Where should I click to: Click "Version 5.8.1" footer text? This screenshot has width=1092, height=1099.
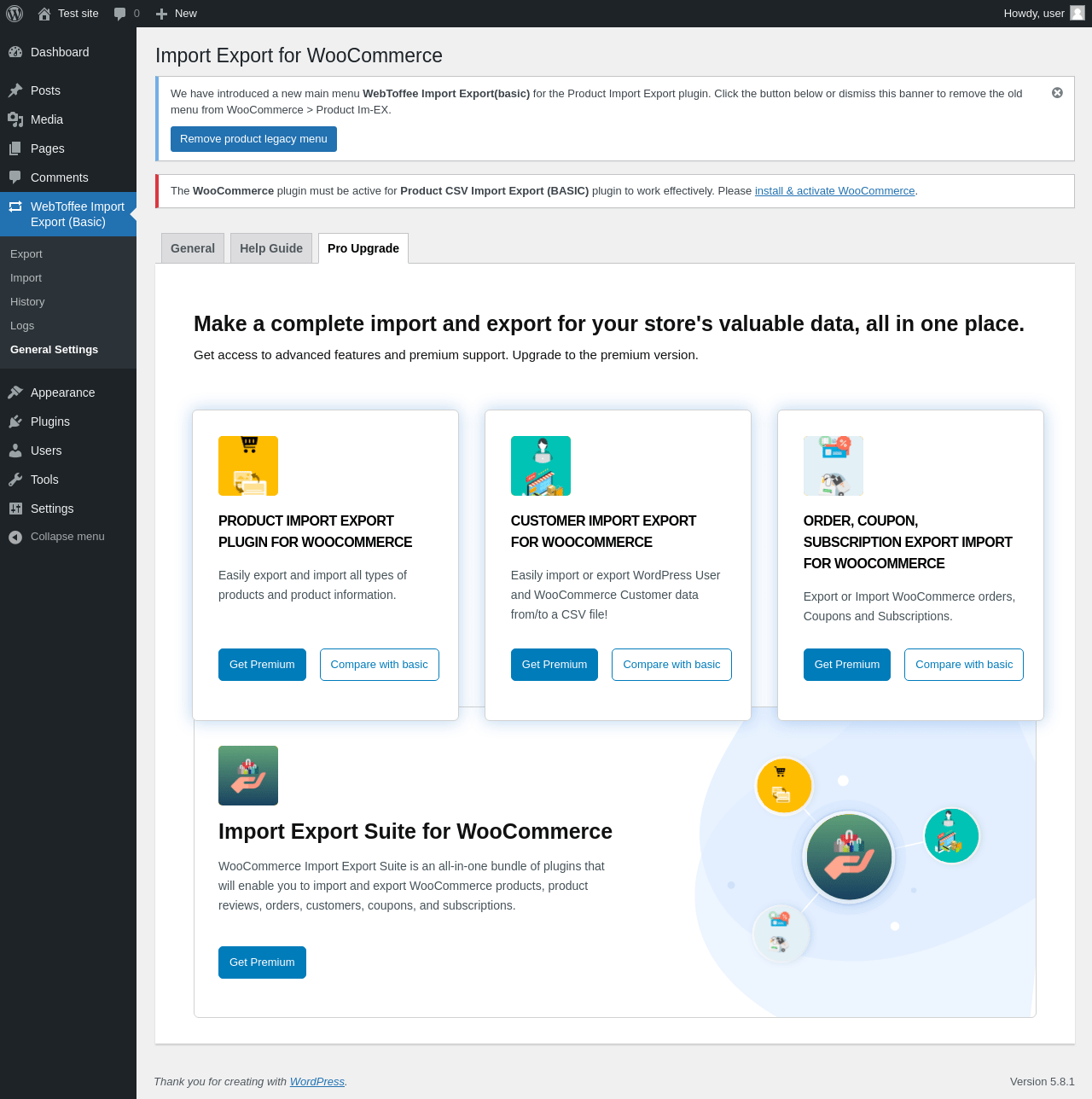pos(1043,1082)
